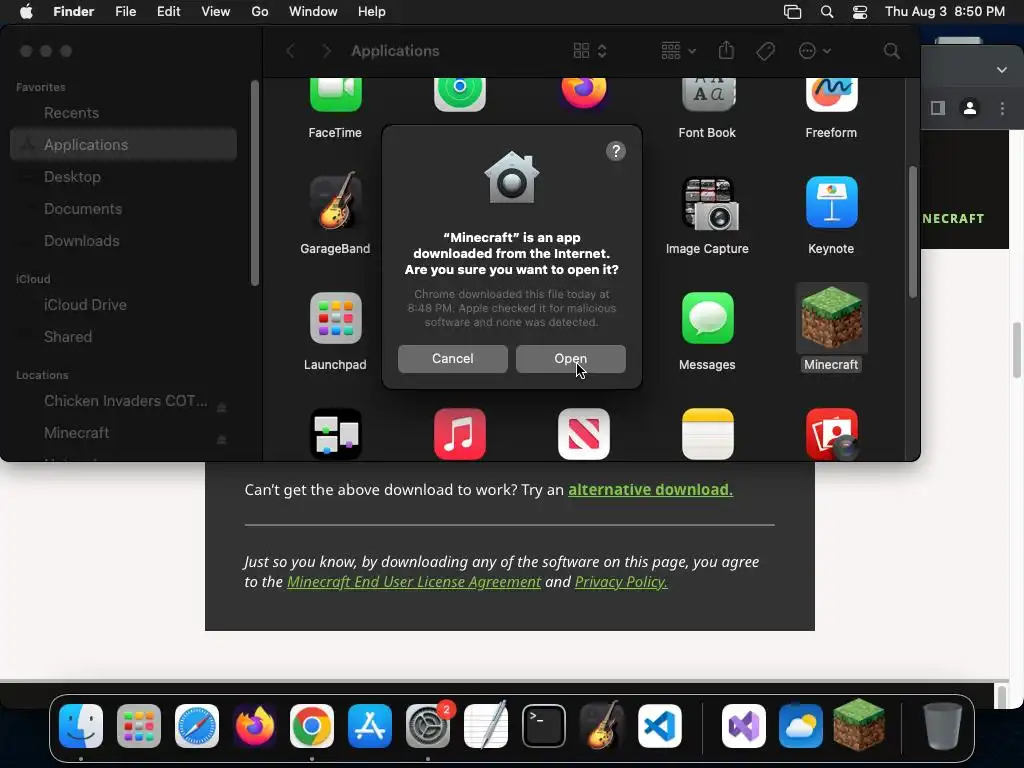Toggle Chrome side panel icon
The image size is (1024, 768).
click(x=938, y=108)
